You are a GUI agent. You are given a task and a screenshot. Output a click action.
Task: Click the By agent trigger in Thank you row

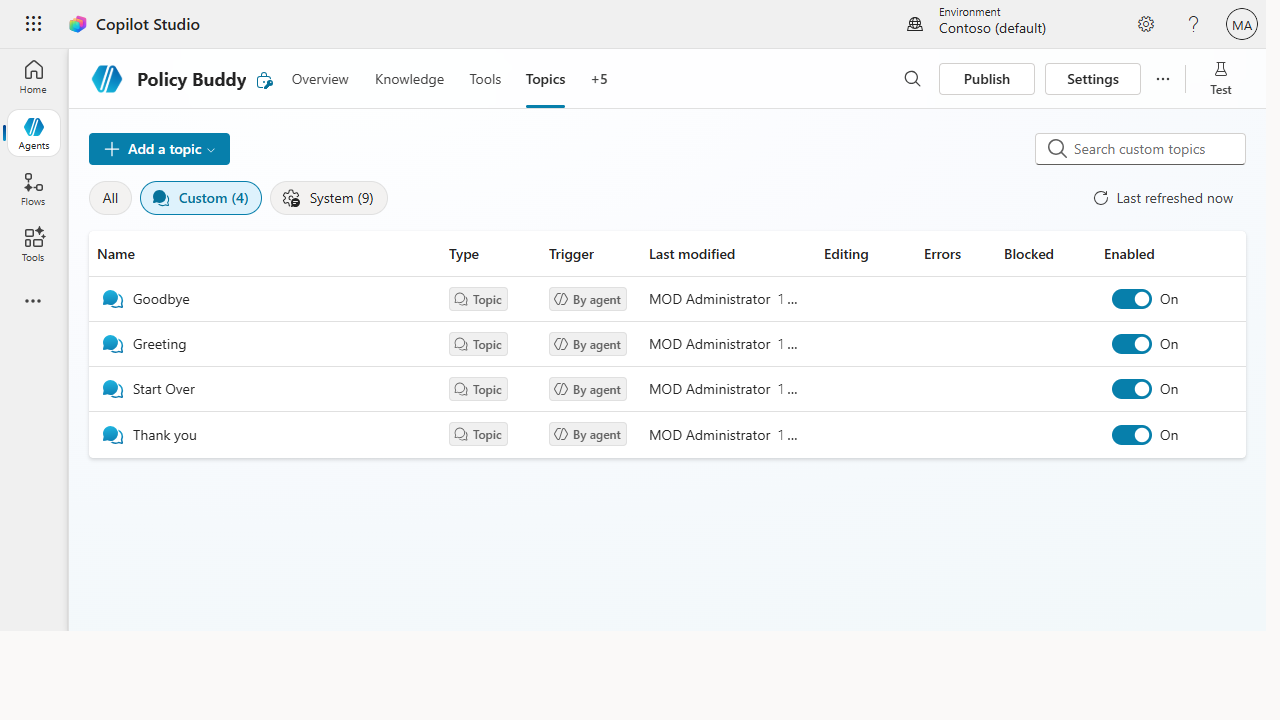coord(588,435)
